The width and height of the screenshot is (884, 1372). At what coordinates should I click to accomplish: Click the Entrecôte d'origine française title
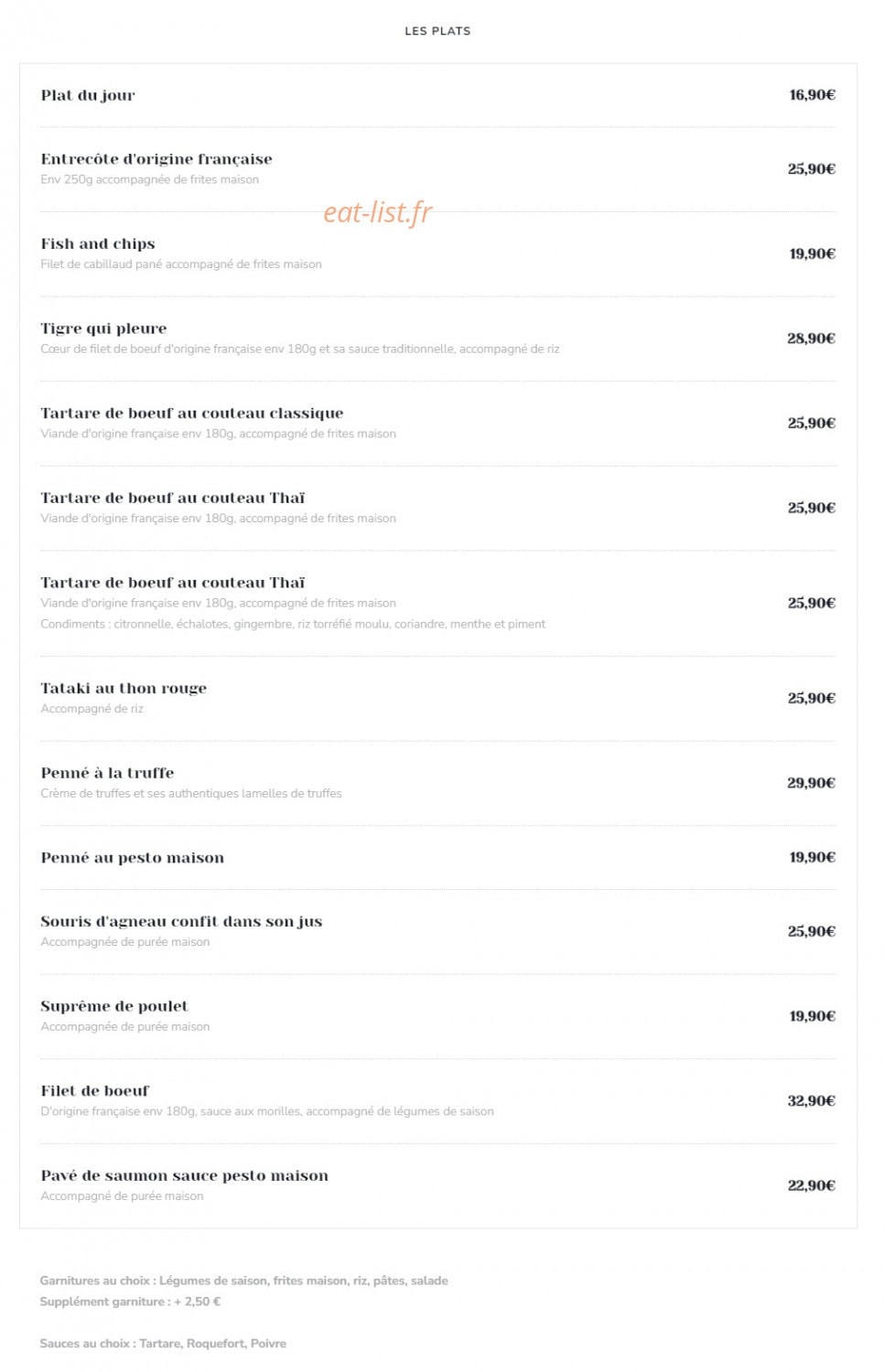click(156, 159)
